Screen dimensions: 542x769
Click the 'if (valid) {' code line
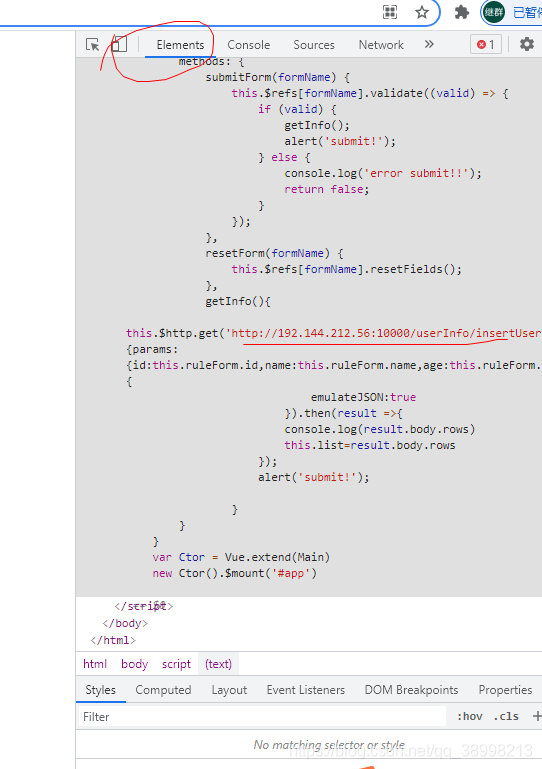pyautogui.click(x=297, y=109)
